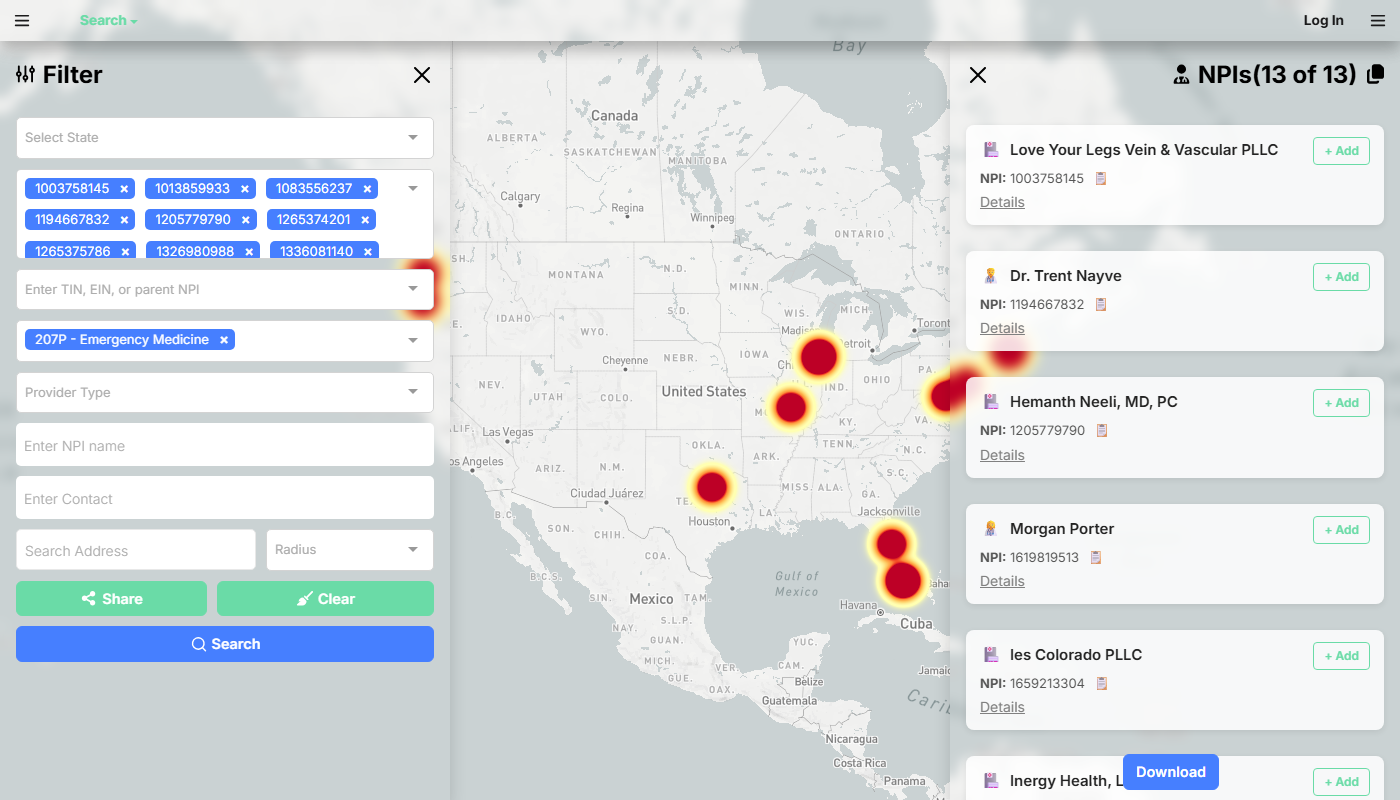This screenshot has width=1400, height=800.
Task: Click the Filter sliders icon
Action: click(23, 74)
